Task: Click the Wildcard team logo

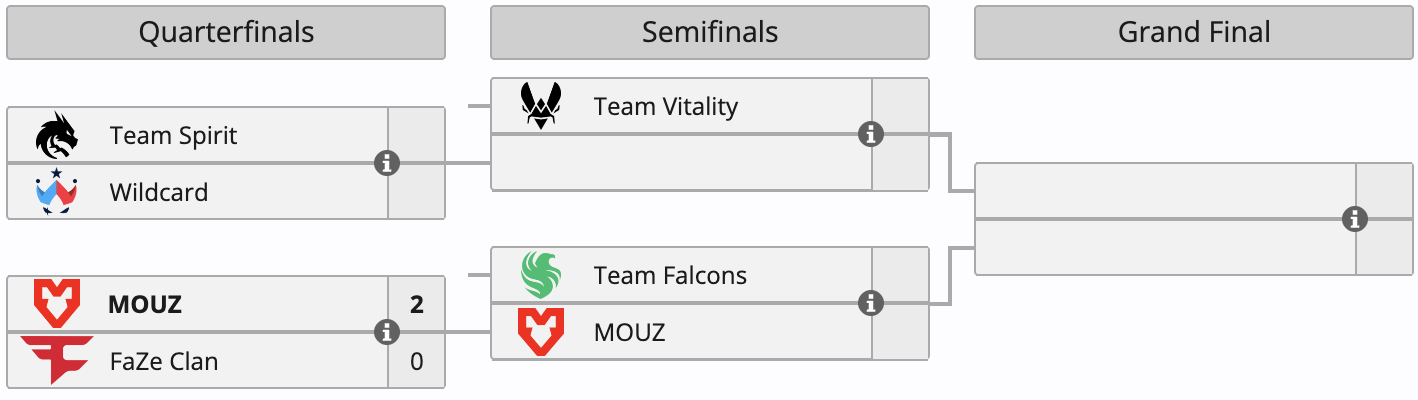Action: point(56,191)
